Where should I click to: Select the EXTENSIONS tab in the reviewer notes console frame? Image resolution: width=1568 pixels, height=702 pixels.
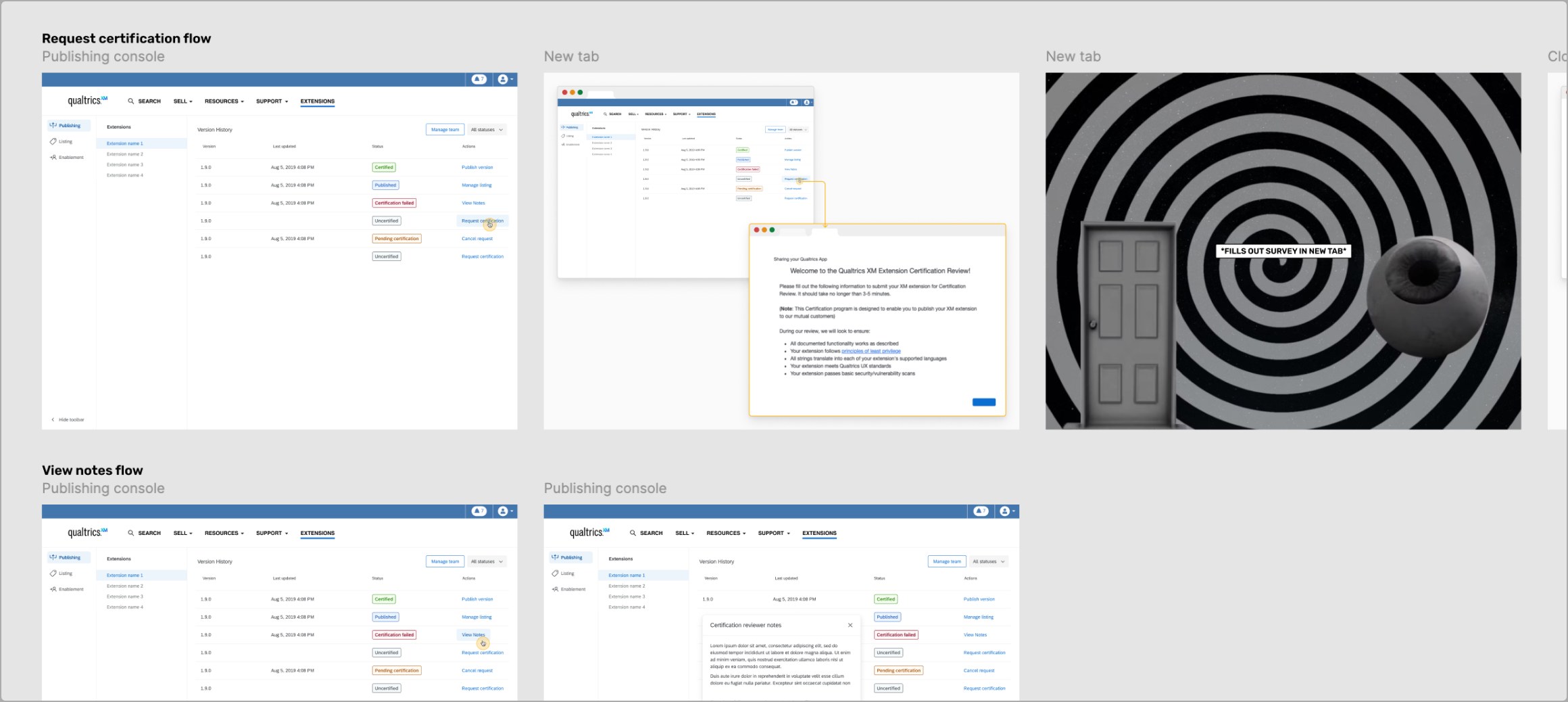click(820, 533)
